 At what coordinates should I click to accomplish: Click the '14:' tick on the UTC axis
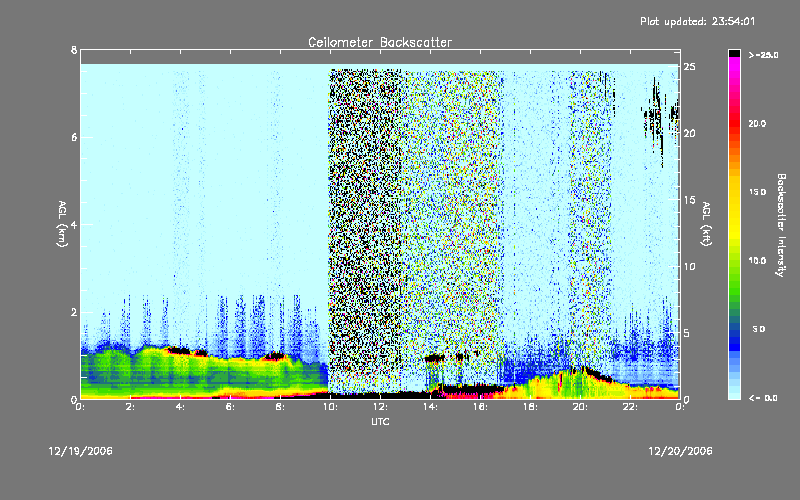pyautogui.click(x=430, y=407)
